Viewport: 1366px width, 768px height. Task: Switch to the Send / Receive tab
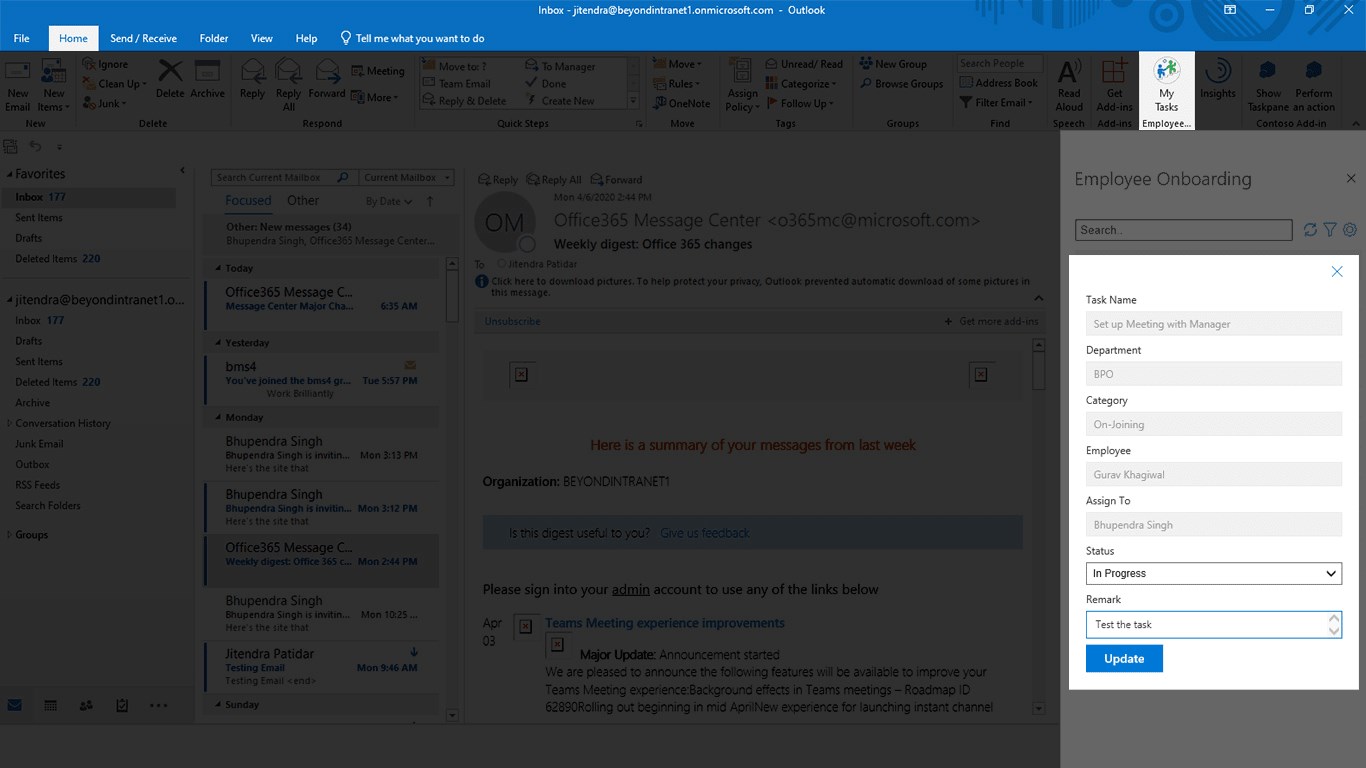[143, 38]
